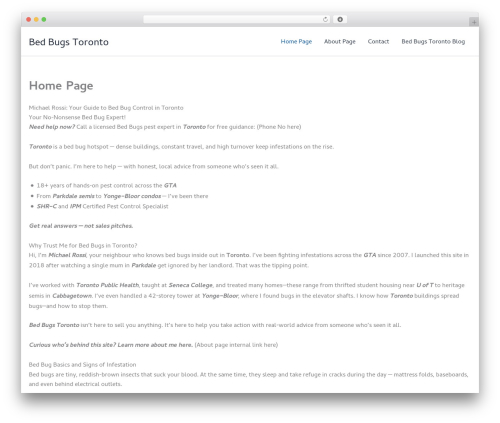
Task: Click 'Bed Bugs Toronto isn't here to sell' sentence
Action: (x=215, y=325)
